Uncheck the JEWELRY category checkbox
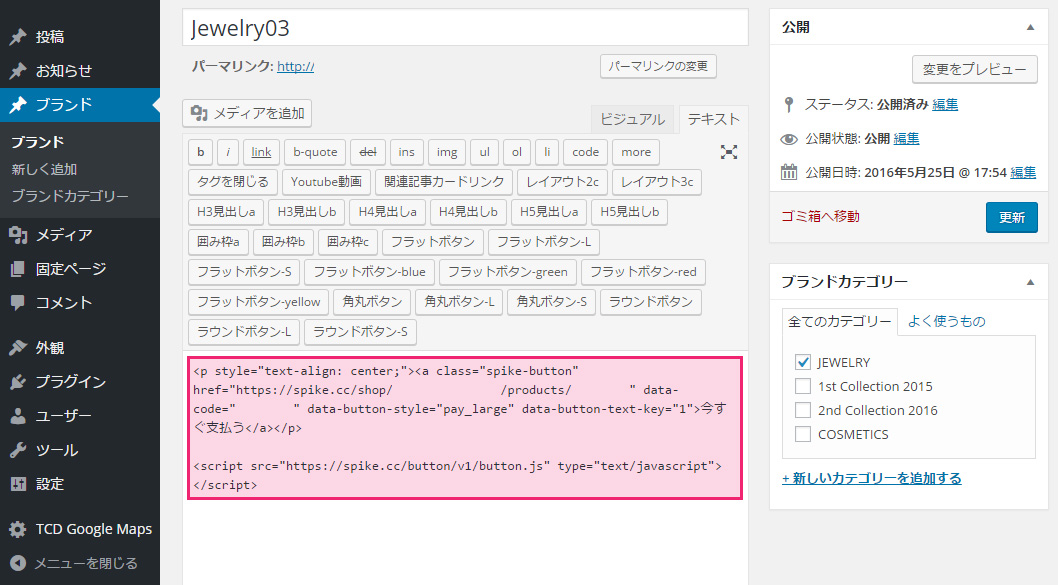 (x=802, y=362)
